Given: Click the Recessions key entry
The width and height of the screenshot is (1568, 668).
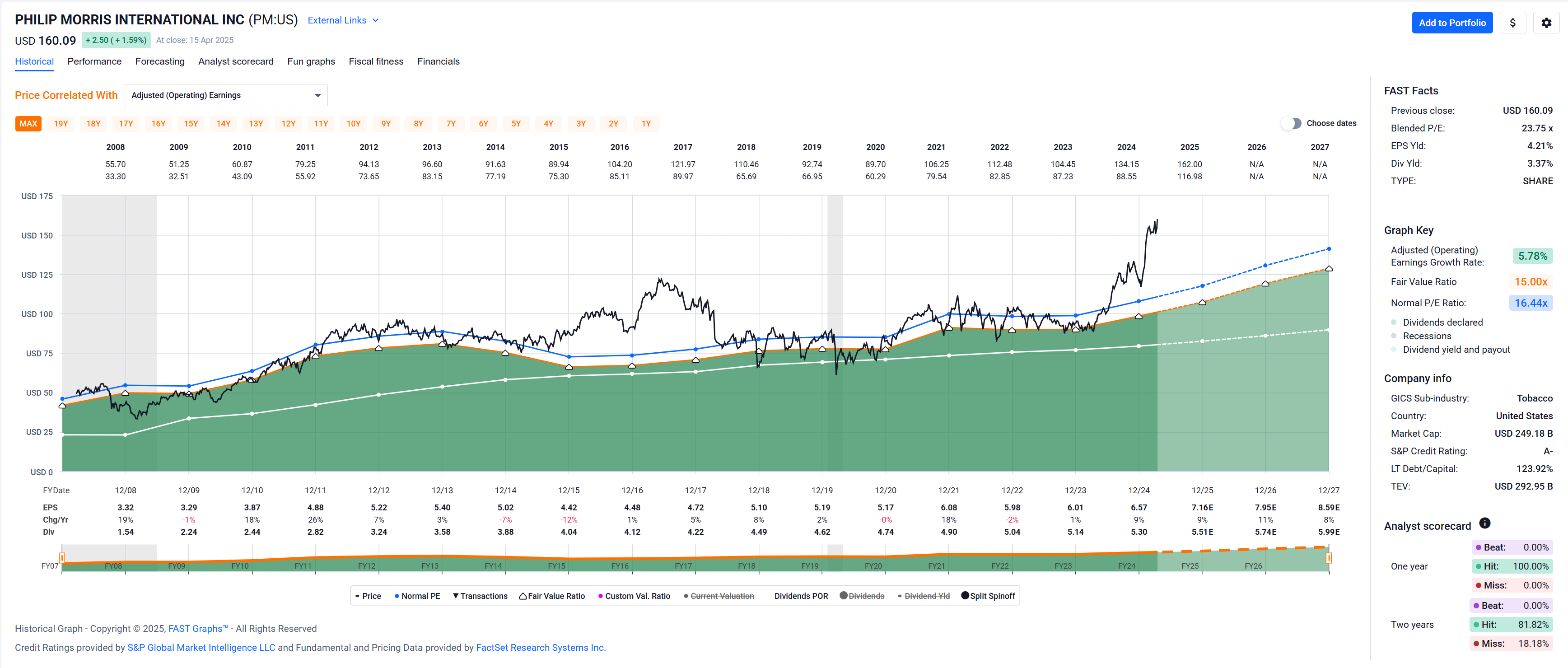Looking at the screenshot, I should coord(1421,336).
